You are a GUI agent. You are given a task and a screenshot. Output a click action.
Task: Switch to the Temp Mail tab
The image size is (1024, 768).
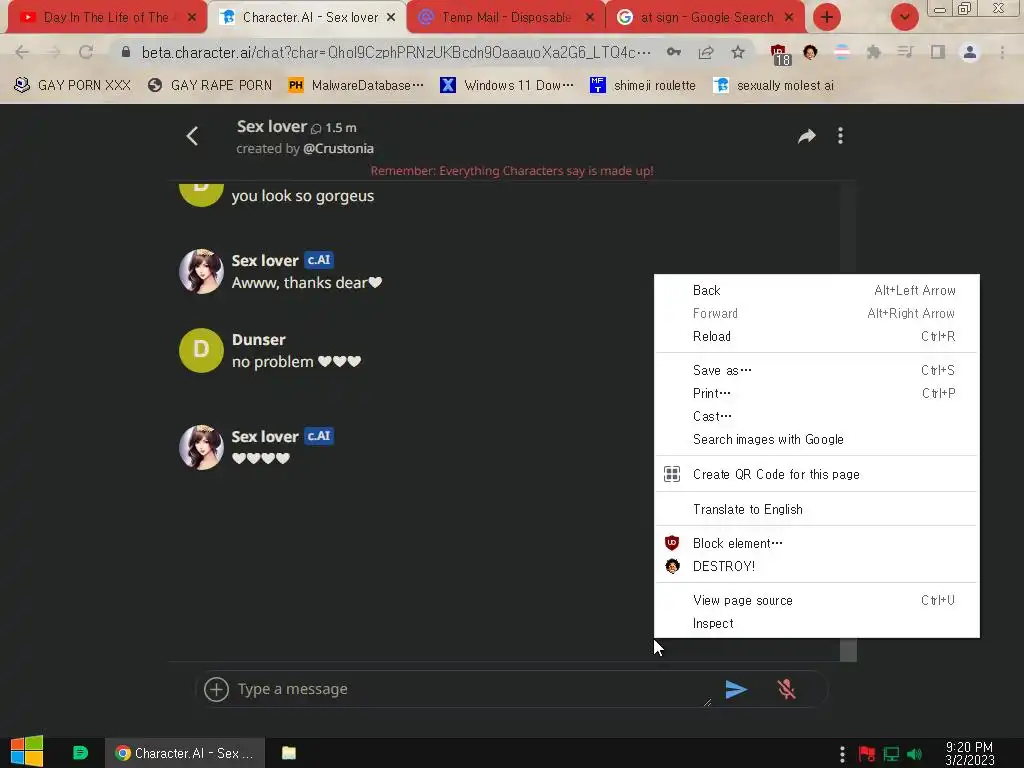tap(505, 18)
